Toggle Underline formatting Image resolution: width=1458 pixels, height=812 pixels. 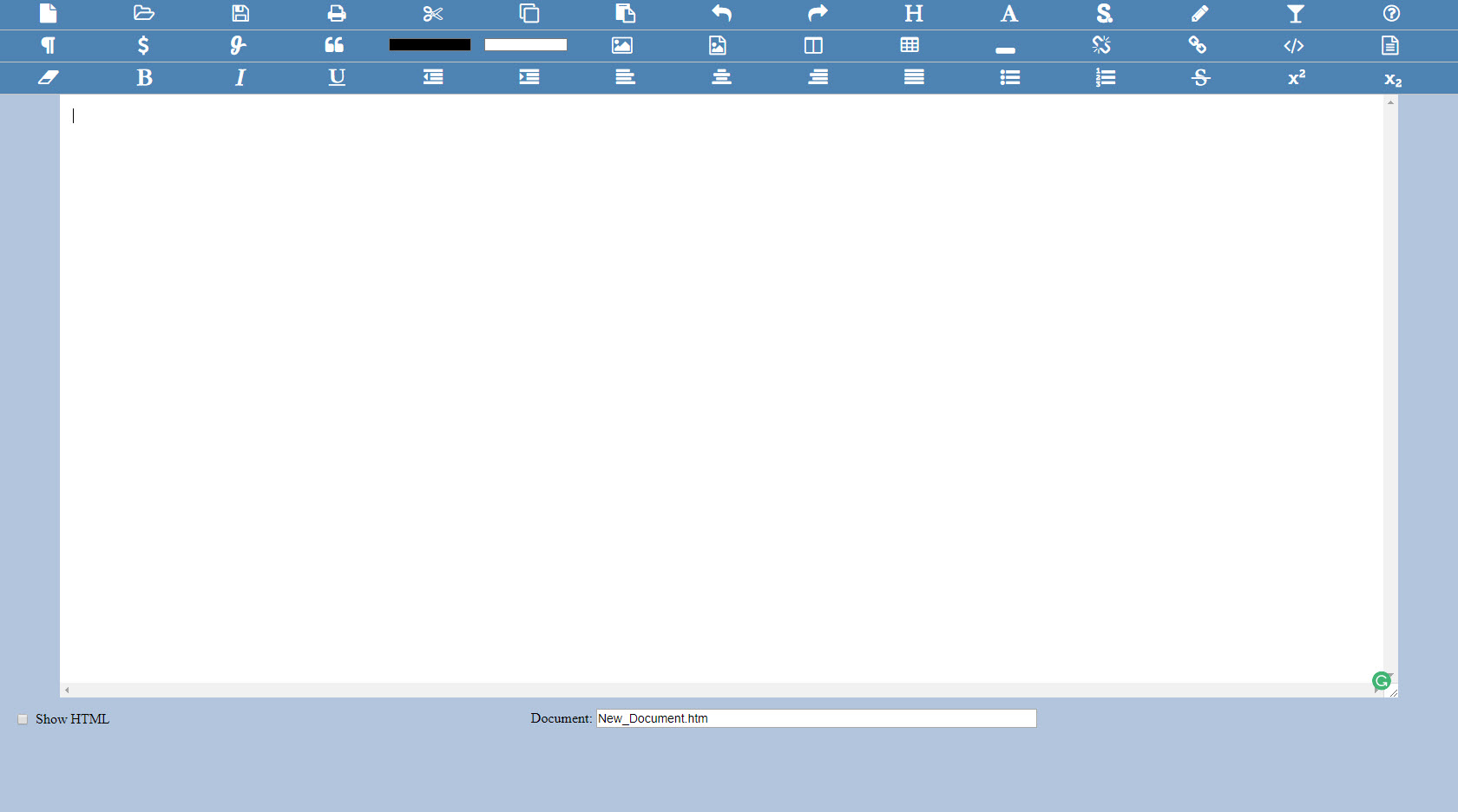(337, 78)
